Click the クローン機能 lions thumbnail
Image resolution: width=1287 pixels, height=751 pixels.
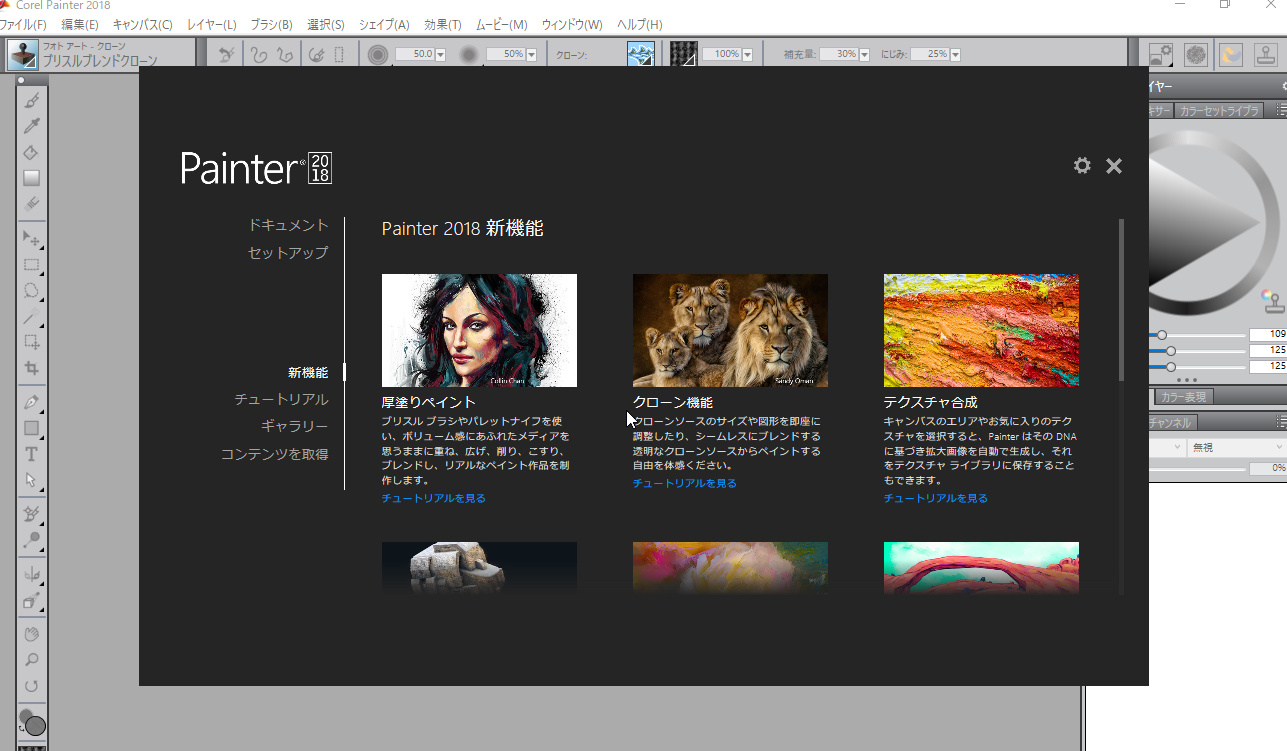(x=730, y=330)
